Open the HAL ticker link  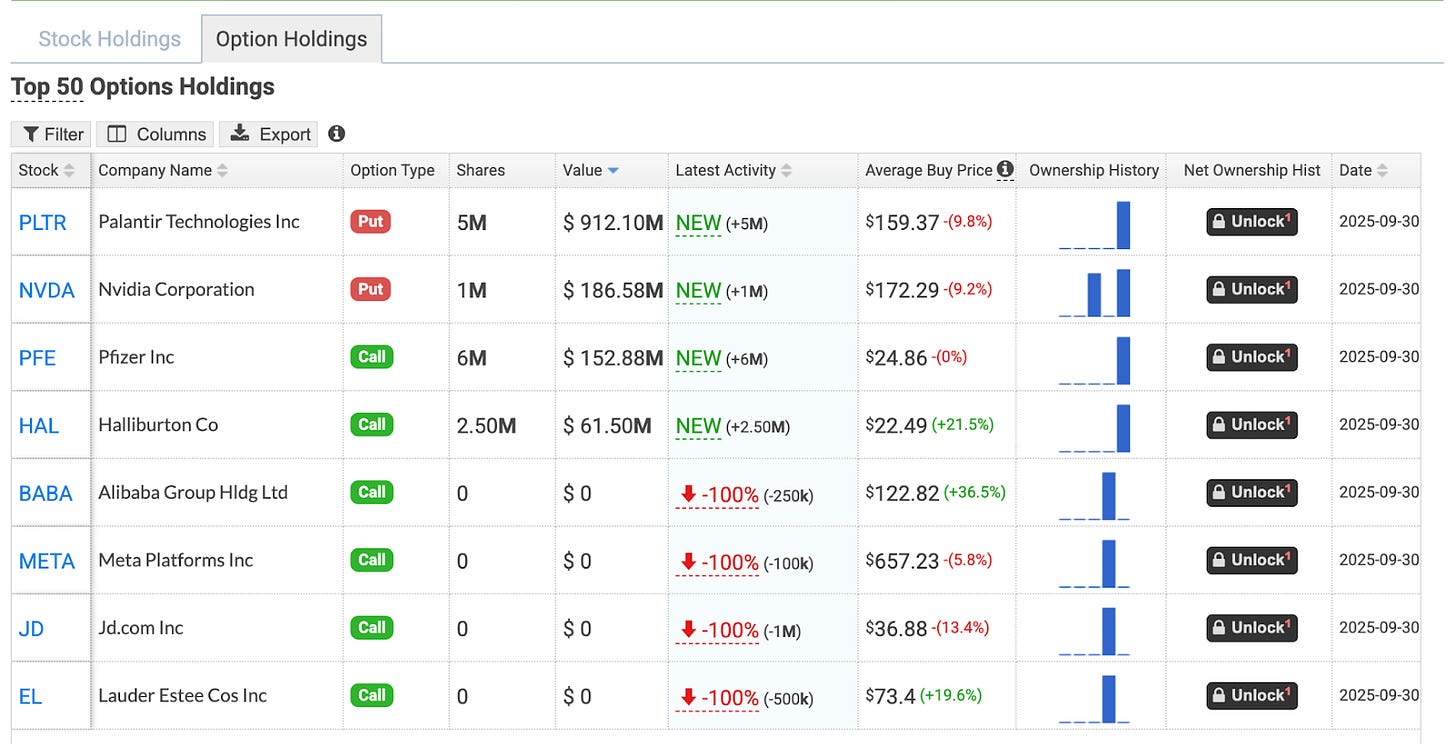(39, 426)
